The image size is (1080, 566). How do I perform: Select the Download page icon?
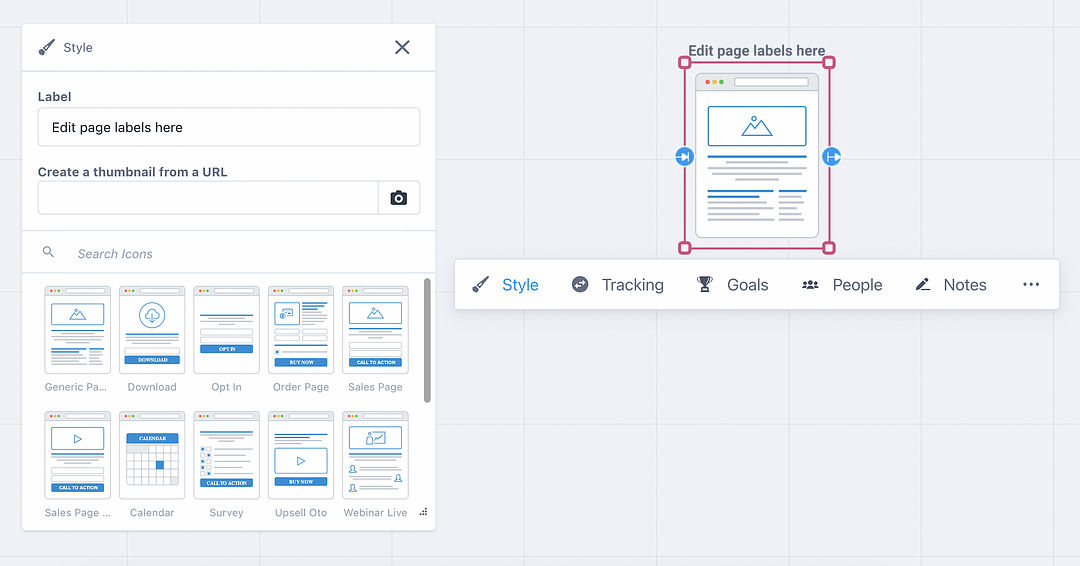[152, 331]
